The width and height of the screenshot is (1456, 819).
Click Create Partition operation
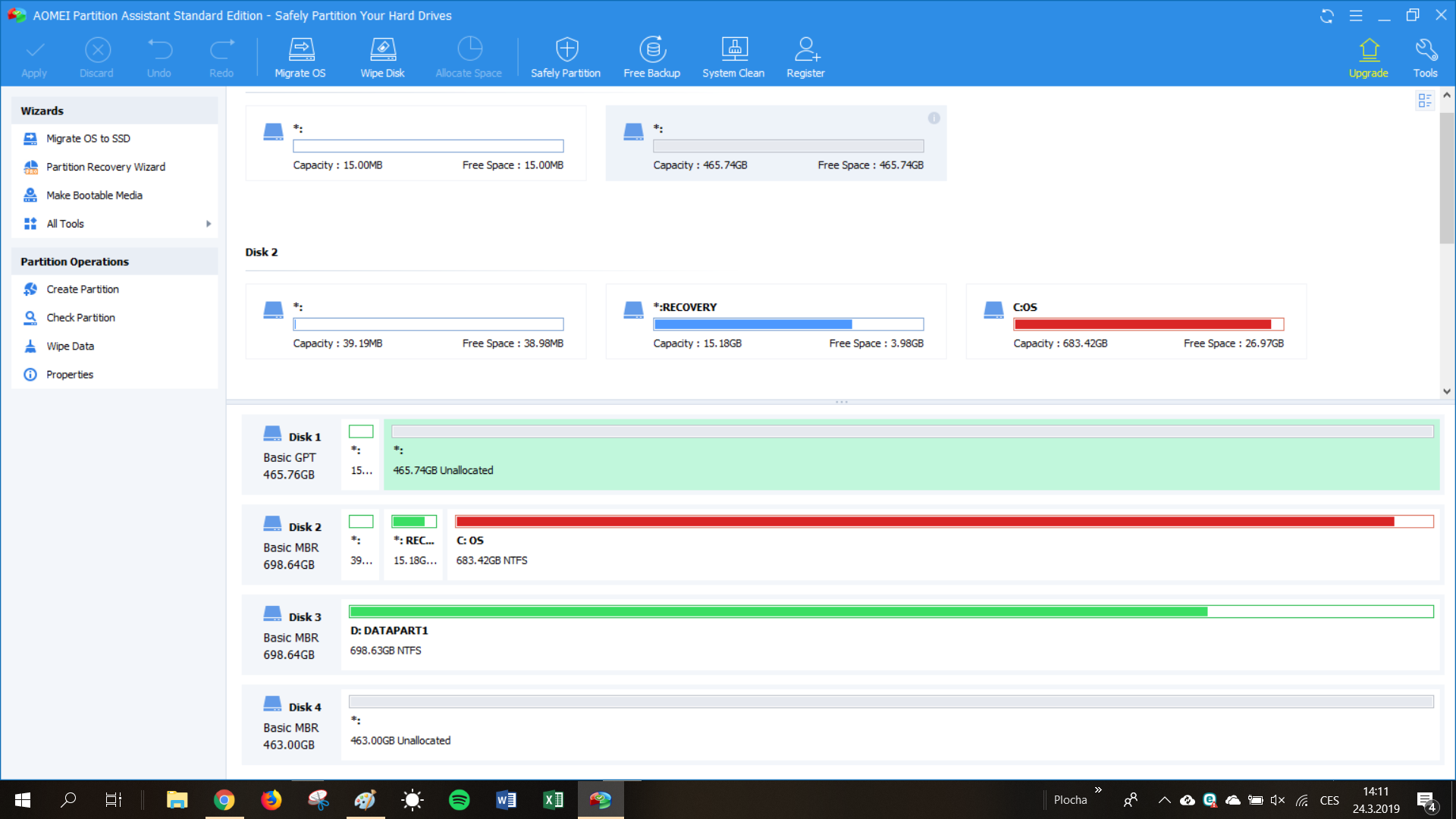[82, 289]
